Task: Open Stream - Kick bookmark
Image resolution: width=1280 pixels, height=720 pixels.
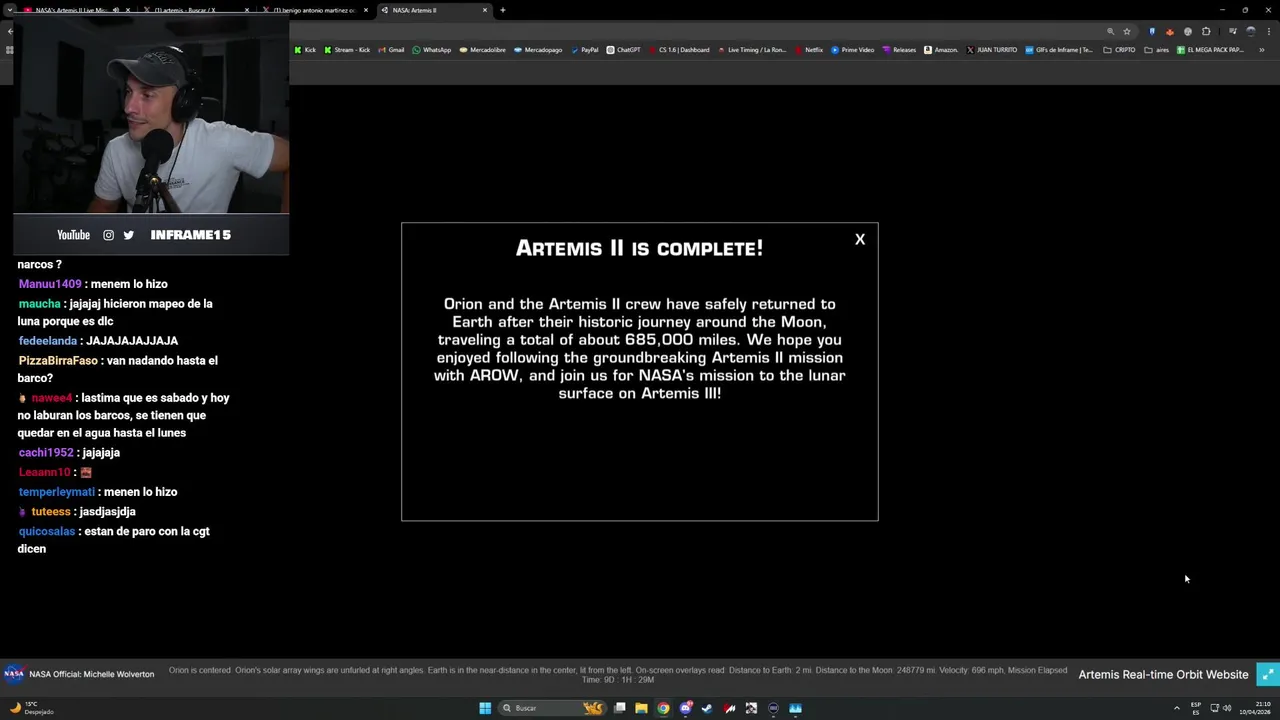Action: click(x=346, y=50)
